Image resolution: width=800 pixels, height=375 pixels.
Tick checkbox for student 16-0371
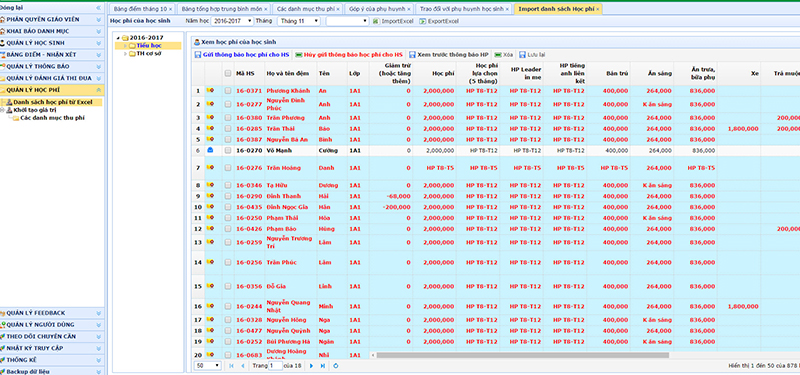point(228,91)
